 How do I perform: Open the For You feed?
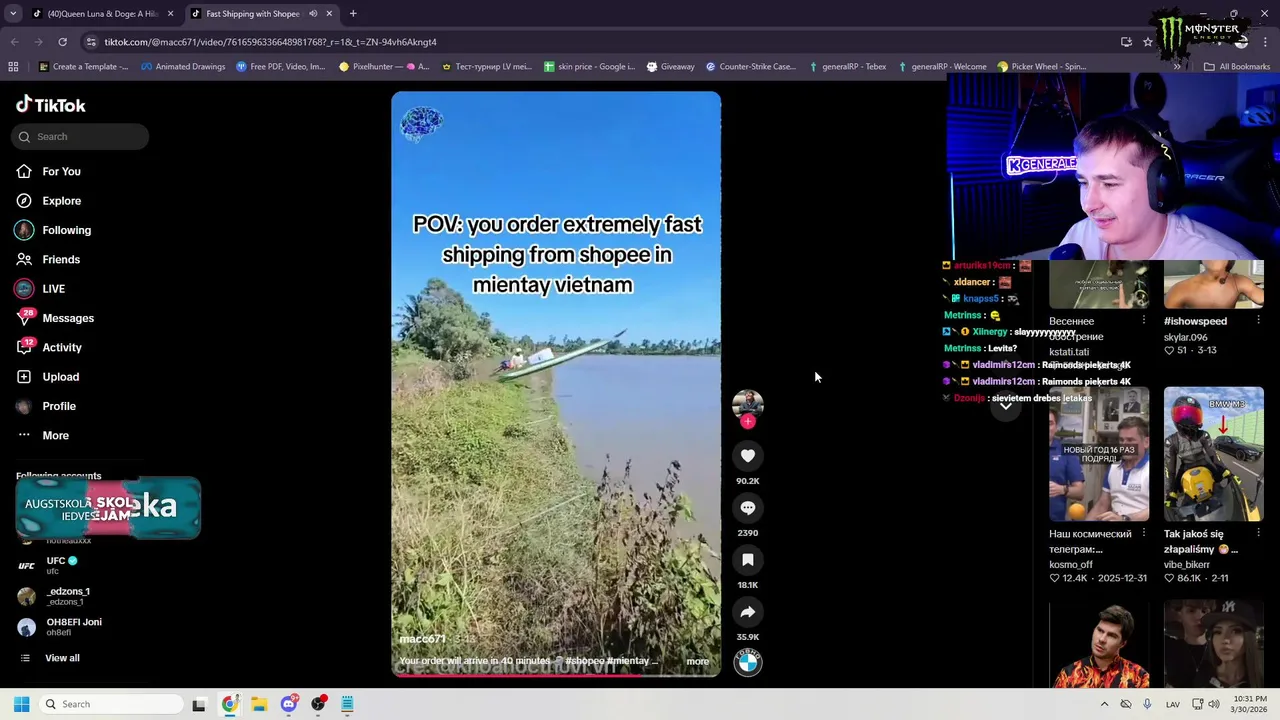pyautogui.click(x=61, y=172)
